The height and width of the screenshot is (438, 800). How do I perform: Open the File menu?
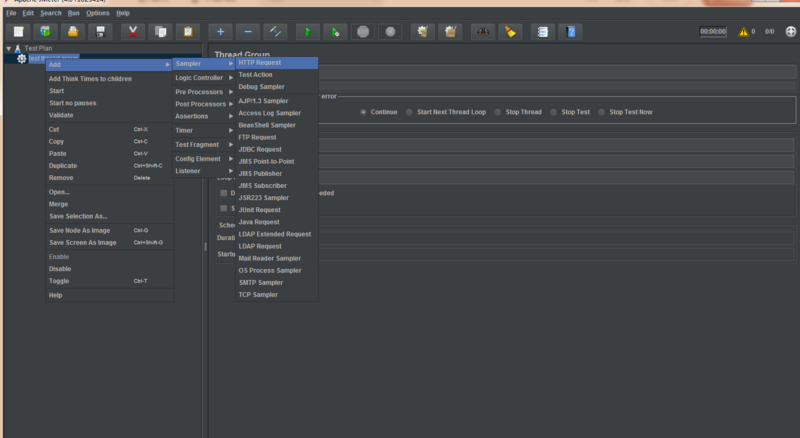click(11, 13)
